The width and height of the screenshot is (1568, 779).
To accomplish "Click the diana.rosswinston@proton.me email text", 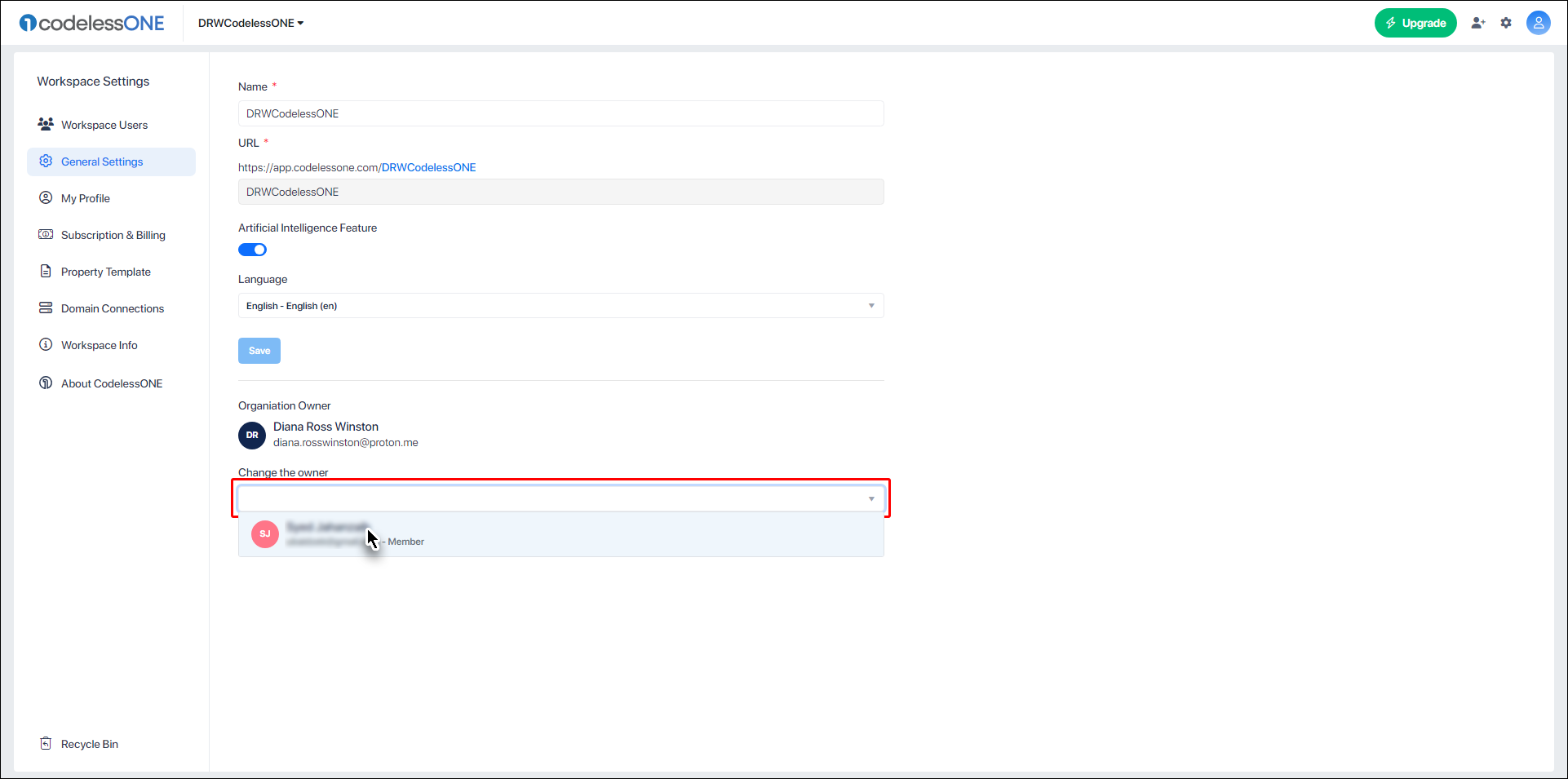I will (x=345, y=443).
